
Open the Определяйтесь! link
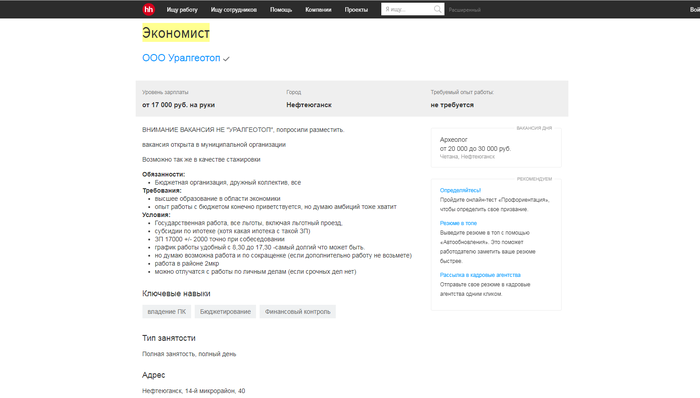(460, 190)
